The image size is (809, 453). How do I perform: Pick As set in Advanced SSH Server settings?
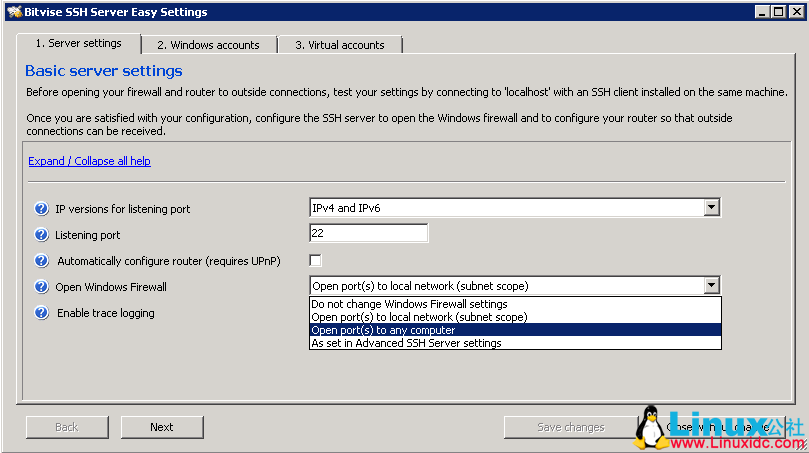pos(515,343)
